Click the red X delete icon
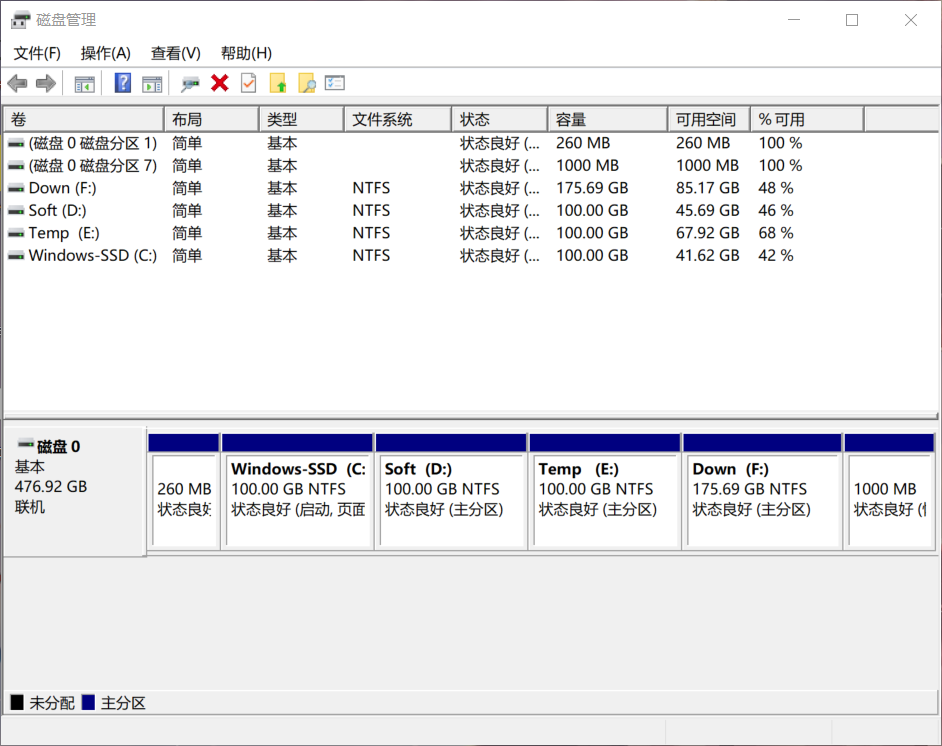 220,83
